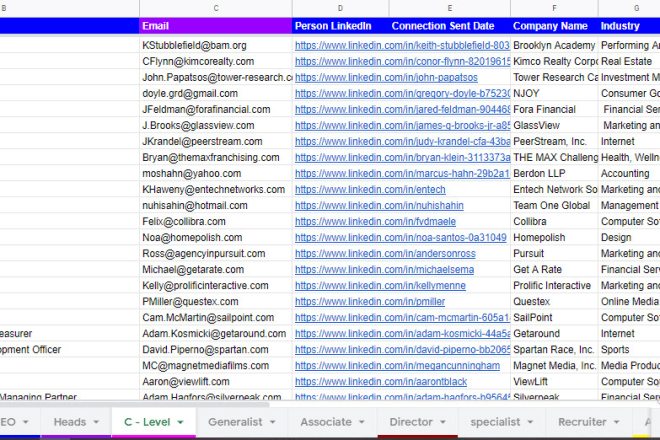Image resolution: width=660 pixels, height=440 pixels.
Task: Open cam-mcmartin LinkedIn link
Action: pyautogui.click(x=402, y=317)
